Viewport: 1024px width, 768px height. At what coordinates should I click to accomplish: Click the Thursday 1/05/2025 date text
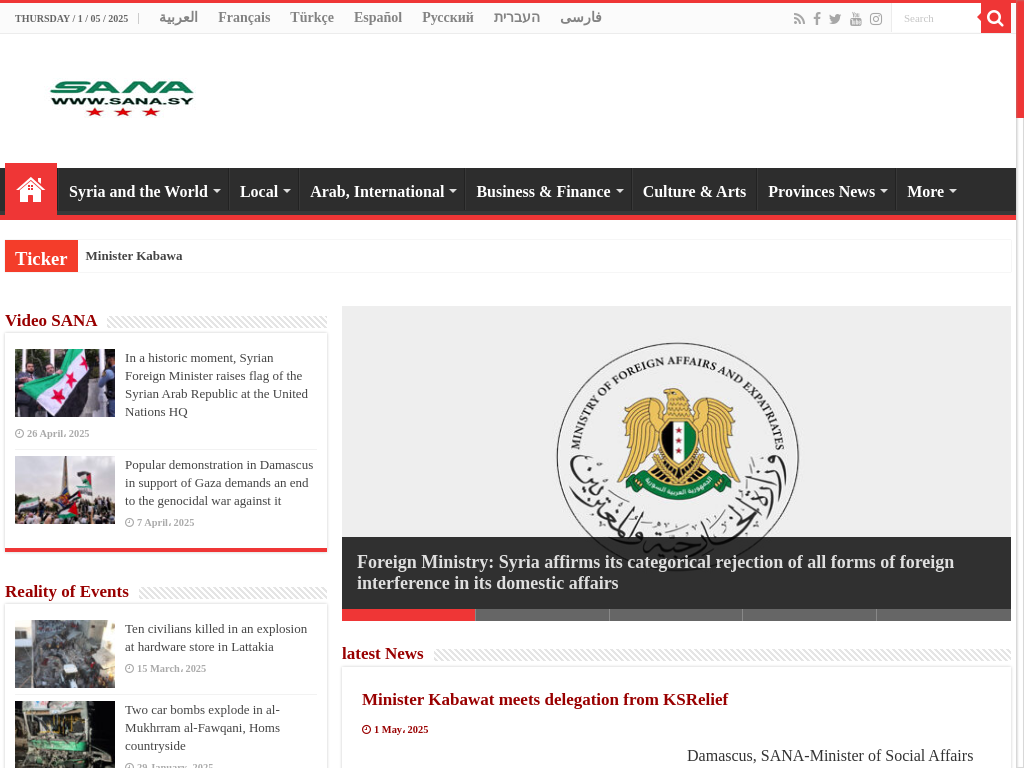pyautogui.click(x=72, y=19)
